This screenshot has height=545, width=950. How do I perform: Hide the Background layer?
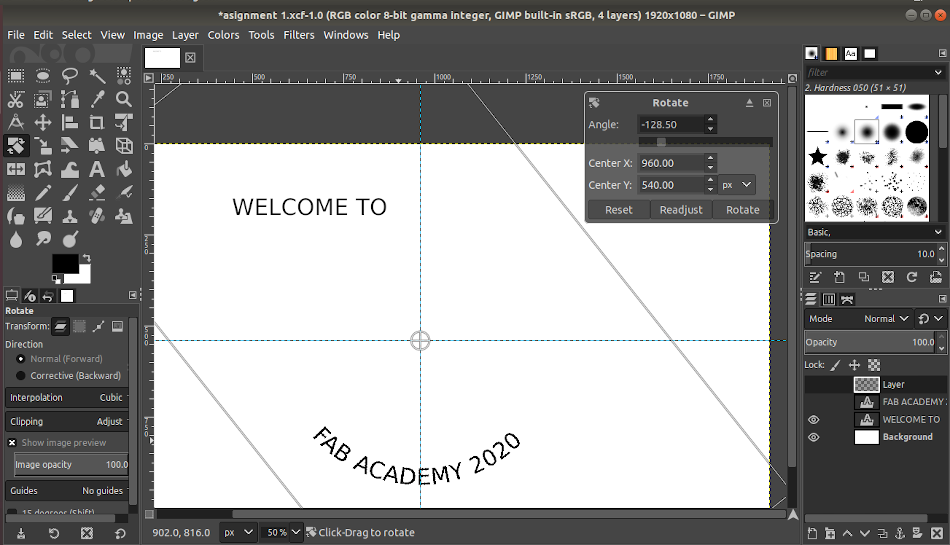coord(814,437)
